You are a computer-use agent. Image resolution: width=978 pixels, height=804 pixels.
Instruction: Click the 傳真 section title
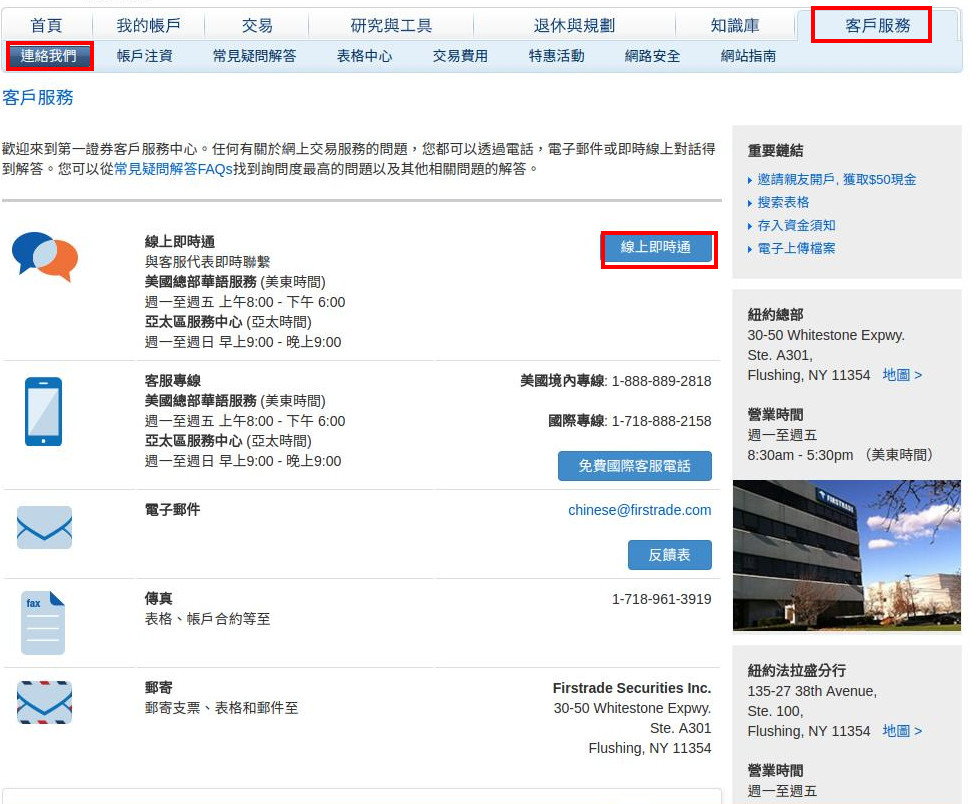click(x=158, y=599)
